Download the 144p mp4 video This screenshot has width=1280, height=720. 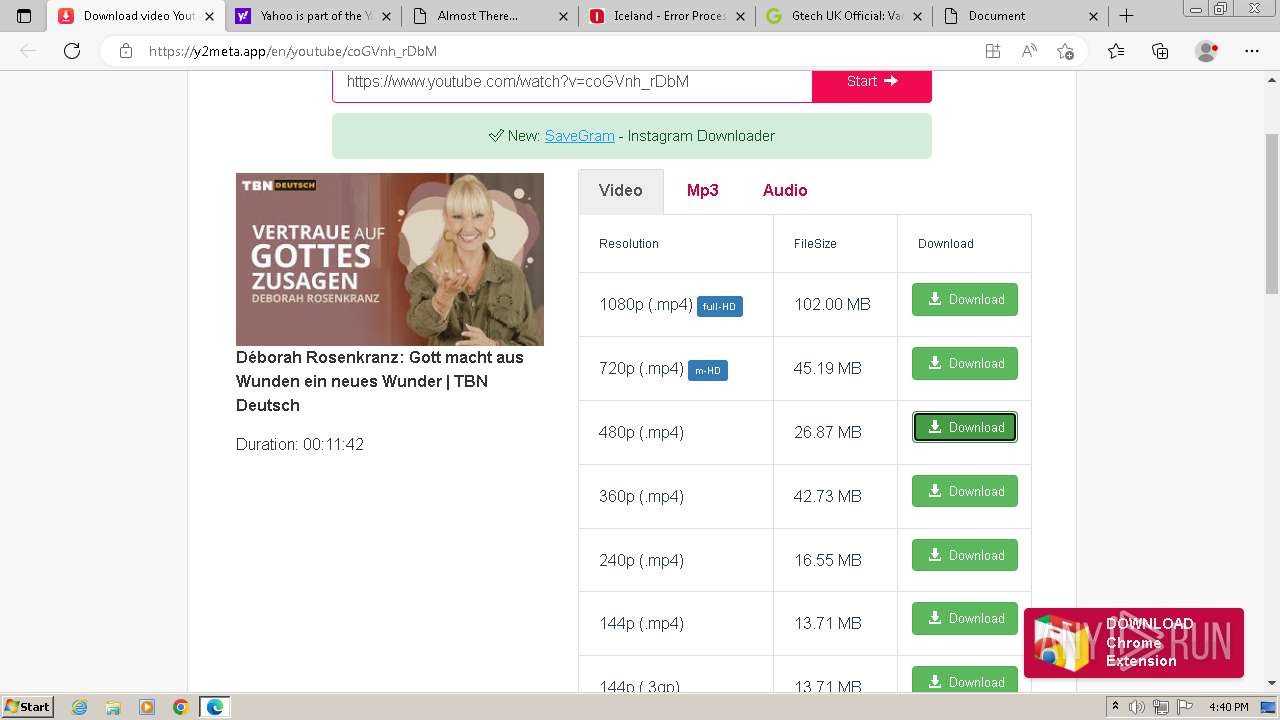point(964,618)
